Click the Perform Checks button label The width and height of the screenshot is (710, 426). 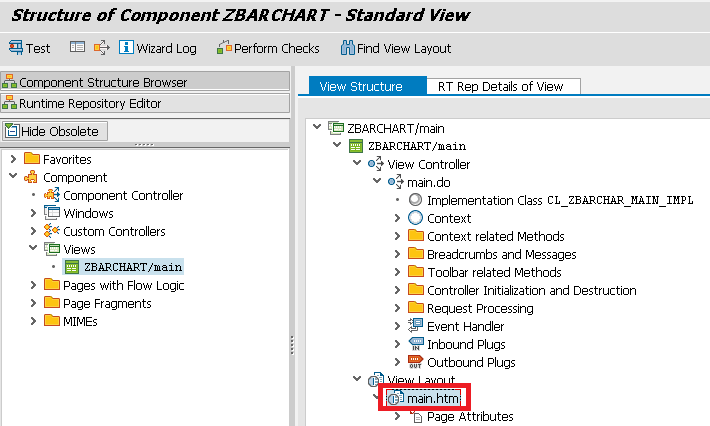coord(277,48)
